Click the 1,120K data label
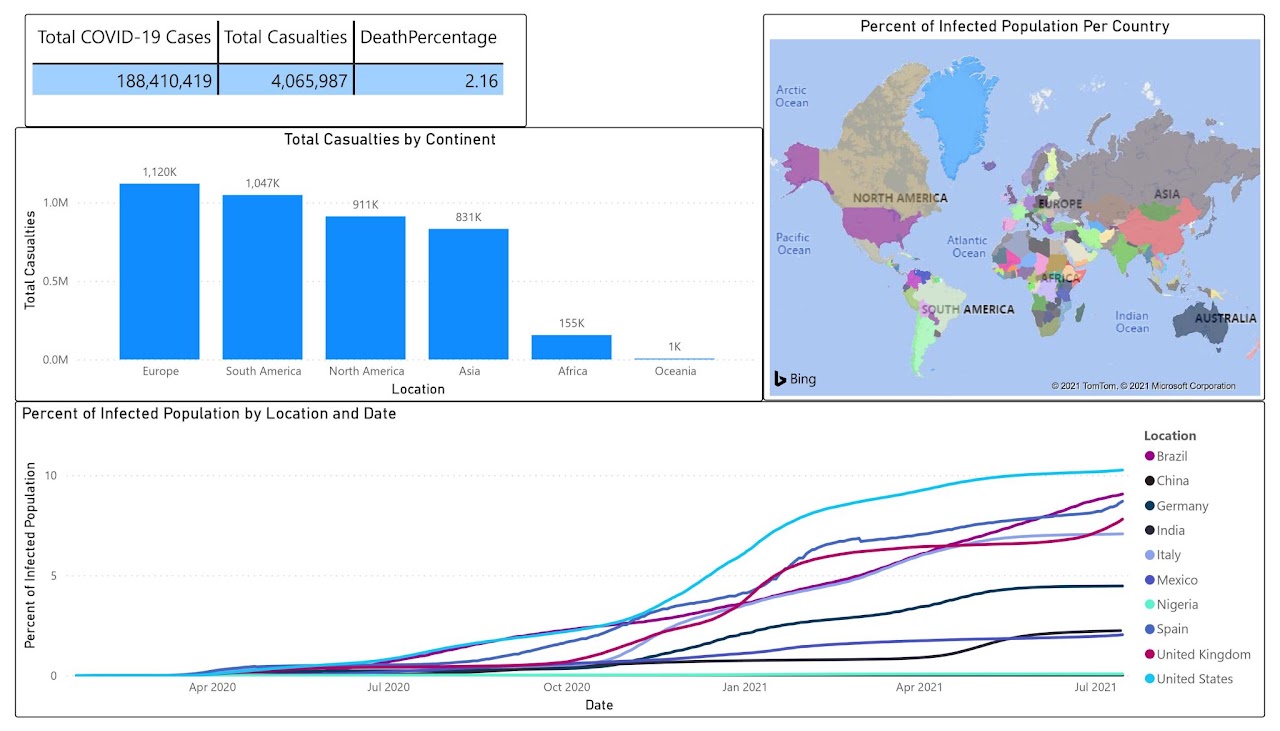 [160, 173]
